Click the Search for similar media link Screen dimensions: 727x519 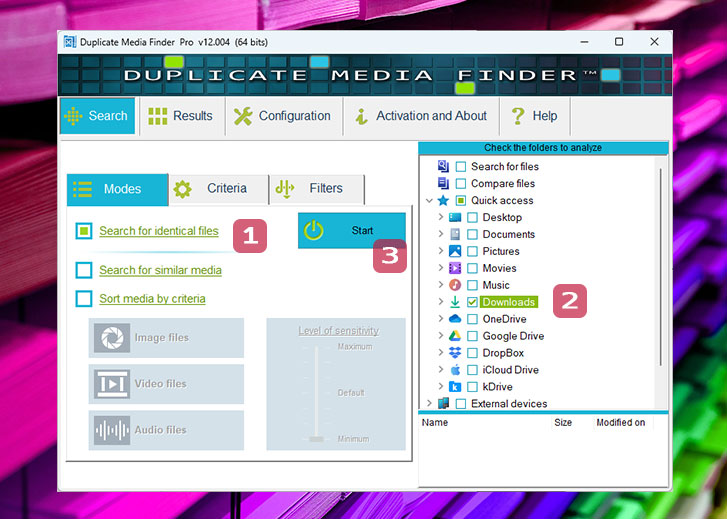coord(160,270)
